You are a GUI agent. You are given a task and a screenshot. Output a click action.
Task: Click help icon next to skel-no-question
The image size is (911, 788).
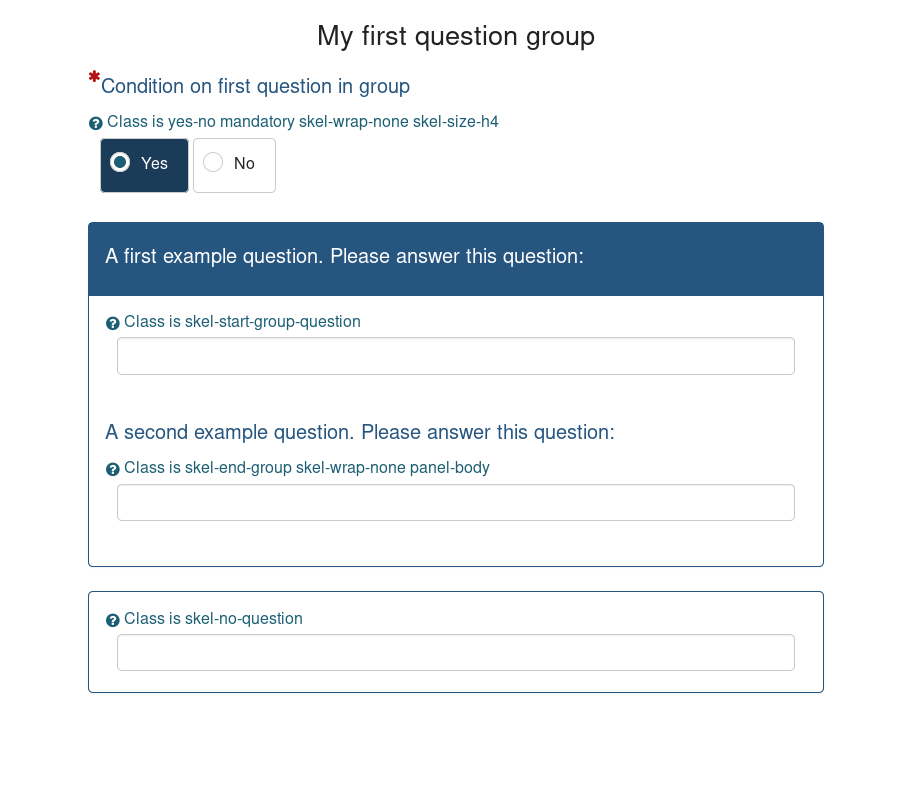tap(113, 620)
